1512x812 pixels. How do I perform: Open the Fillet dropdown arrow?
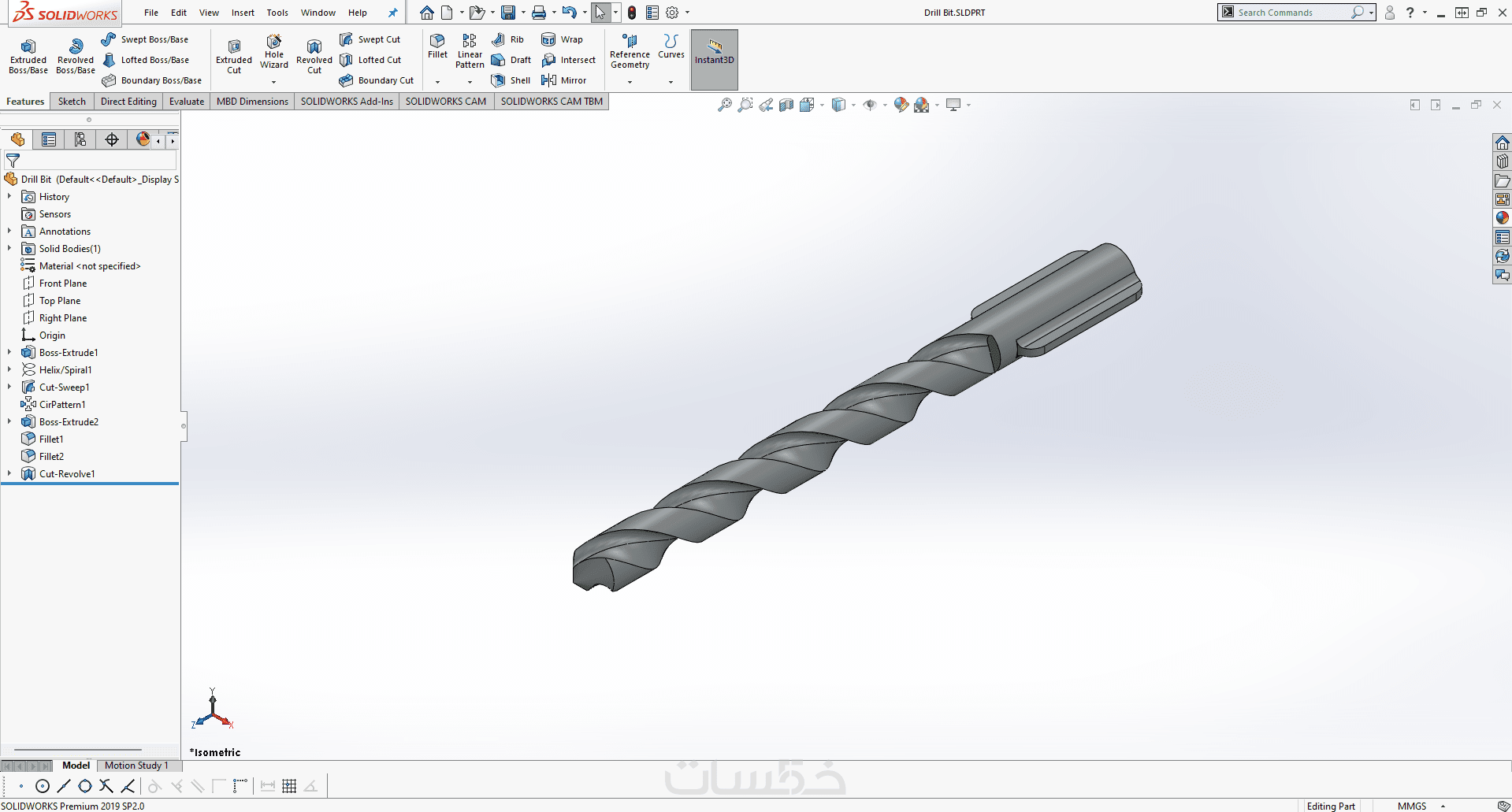pyautogui.click(x=437, y=82)
